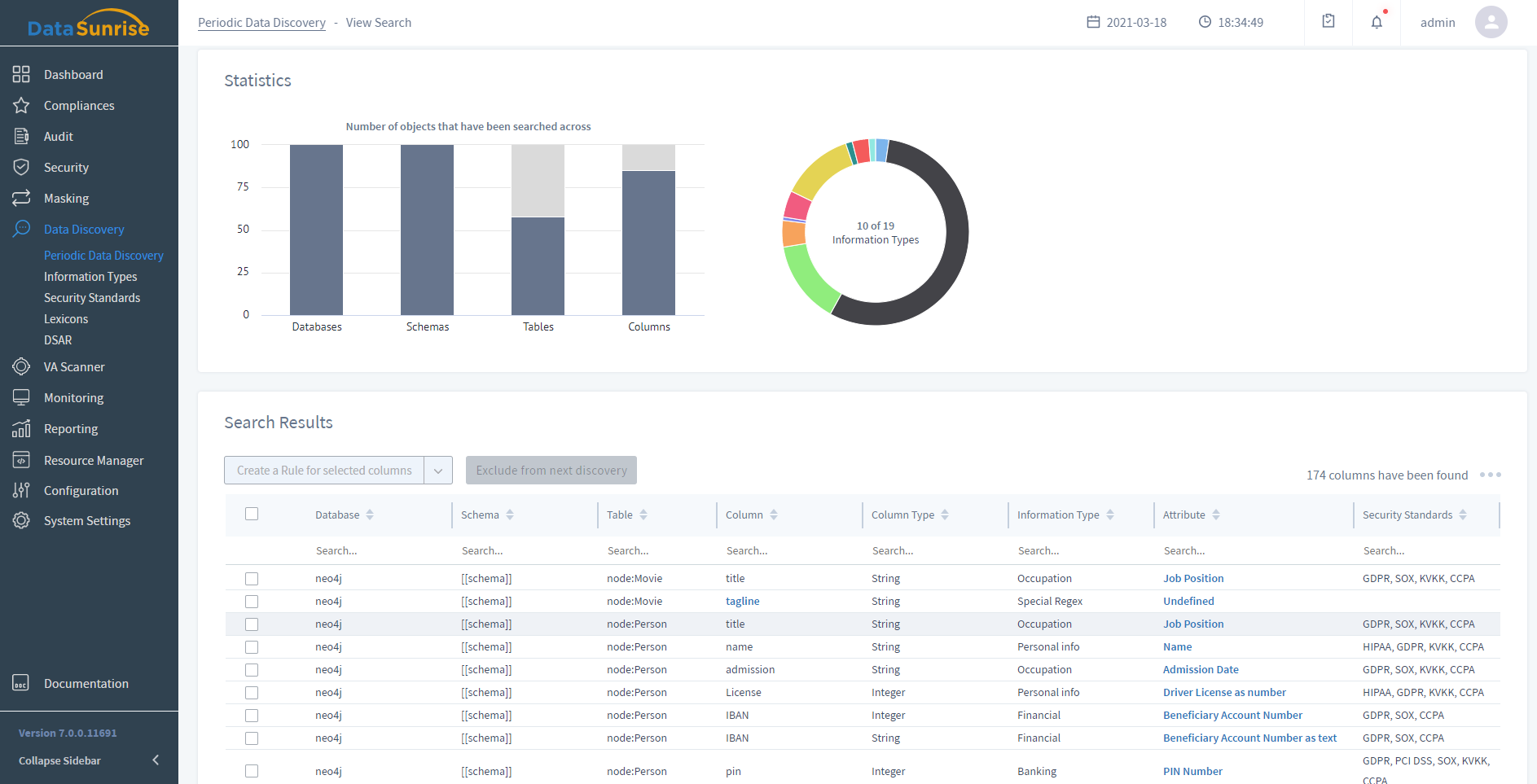This screenshot has width=1537, height=784.
Task: Click the Dashboard grid icon in sidebar
Action: pos(21,75)
